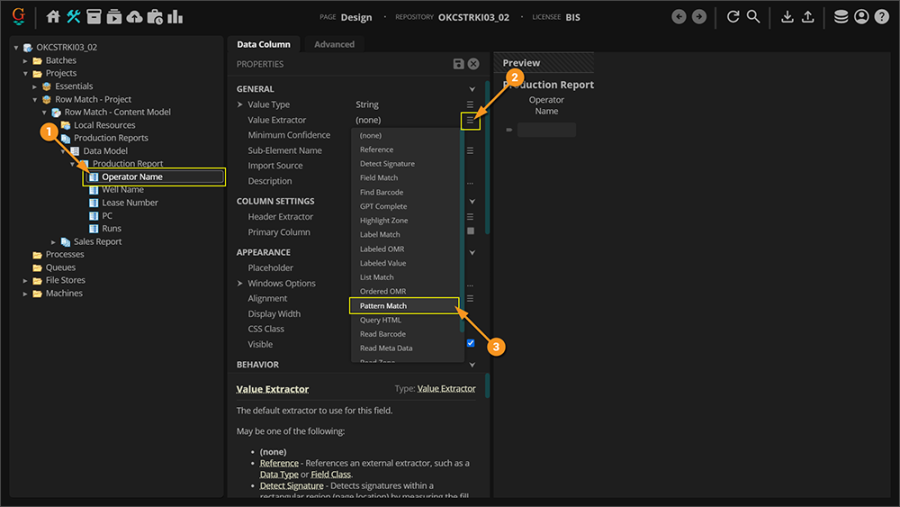Click the Value Extractor type link
900x507 pixels.
tap(446, 388)
